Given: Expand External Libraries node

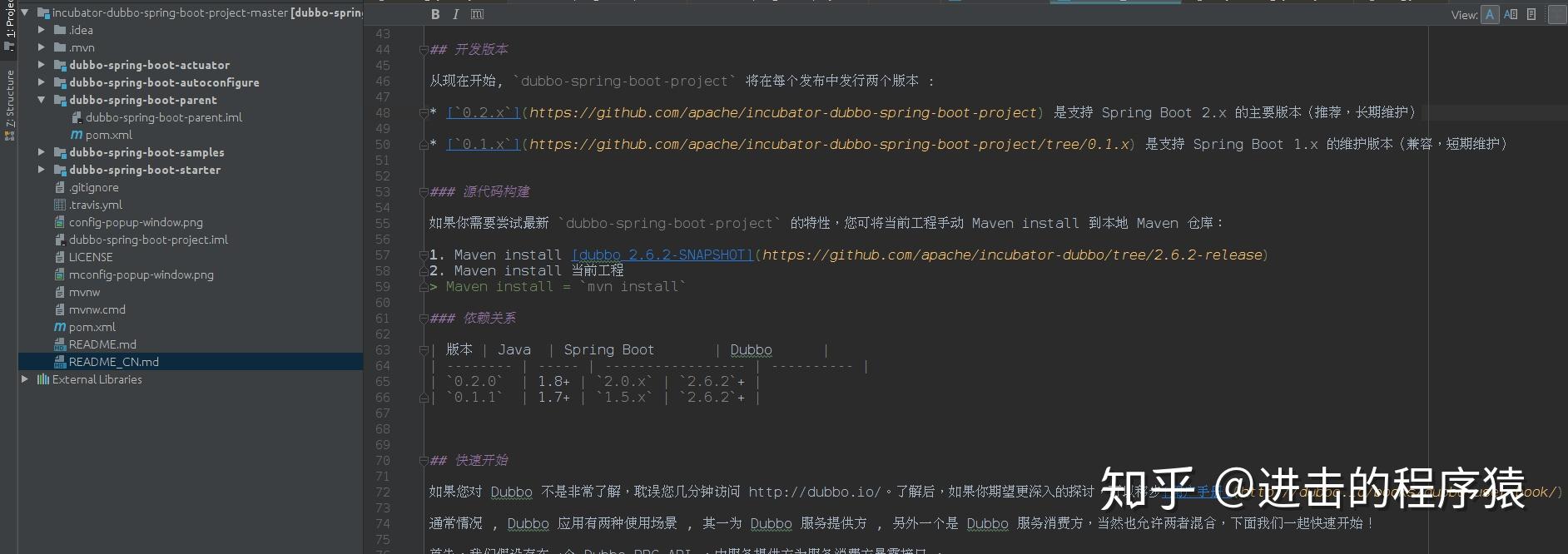Looking at the screenshot, I should 25,379.
